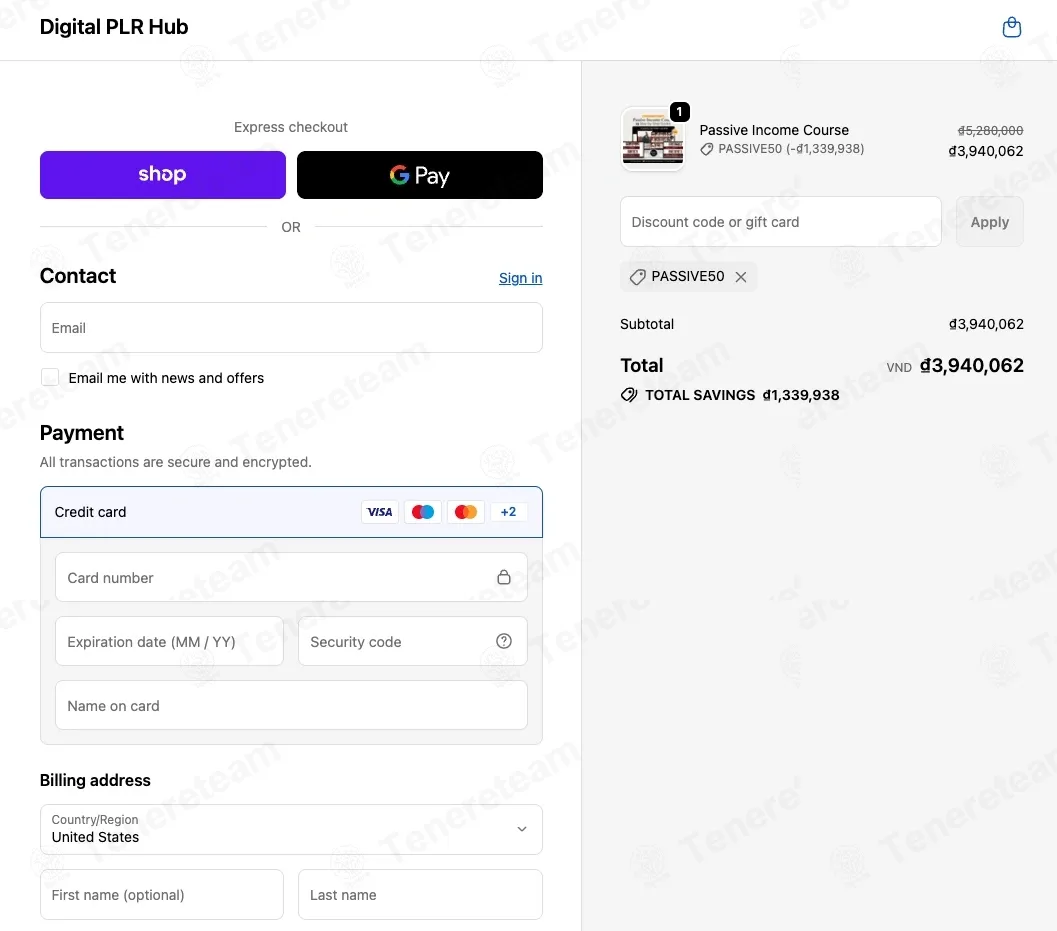Viewport: 1057px width, 931px height.
Task: Click the Country/Region chevron arrow
Action: tap(522, 829)
